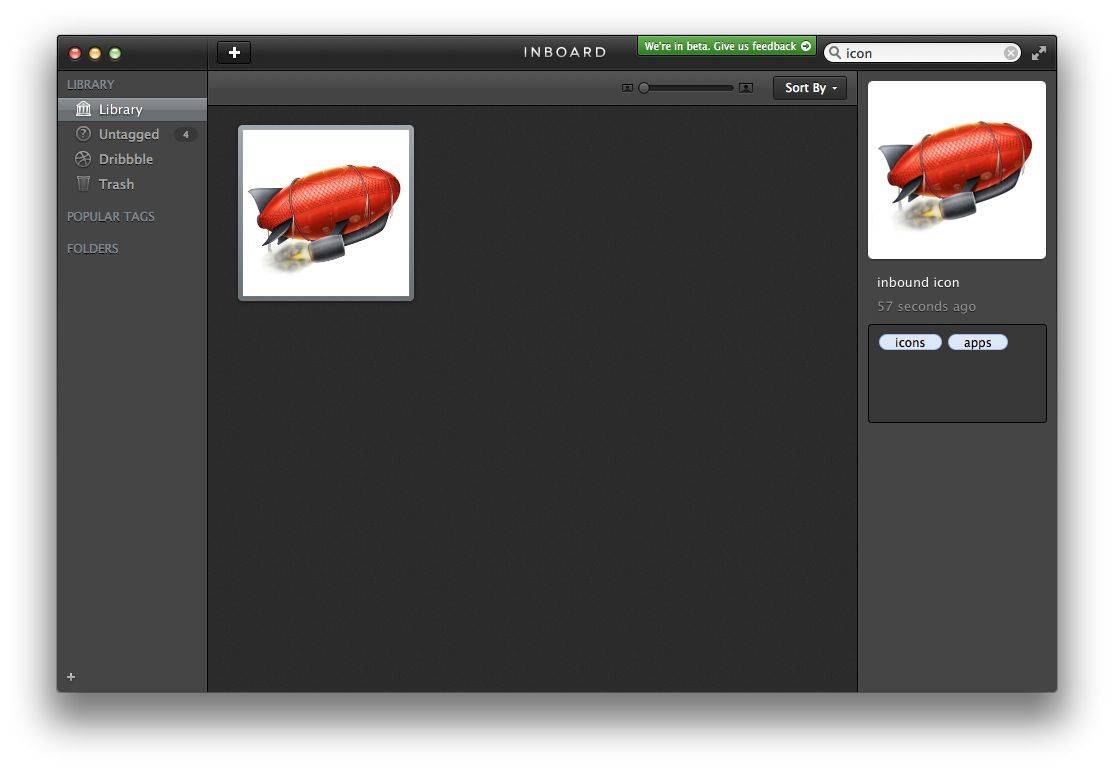Screen dimensions: 1114x771
Task: Click the Untagged question mark icon
Action: pos(83,134)
